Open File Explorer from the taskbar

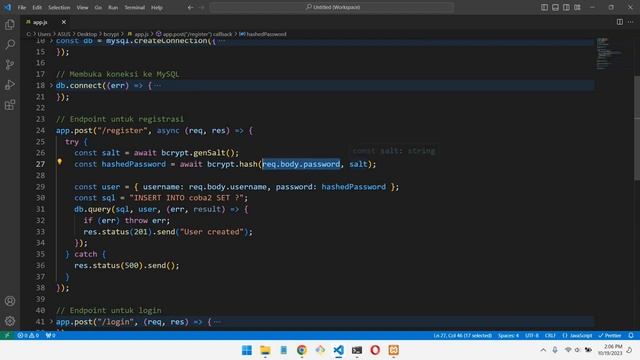[265, 350]
